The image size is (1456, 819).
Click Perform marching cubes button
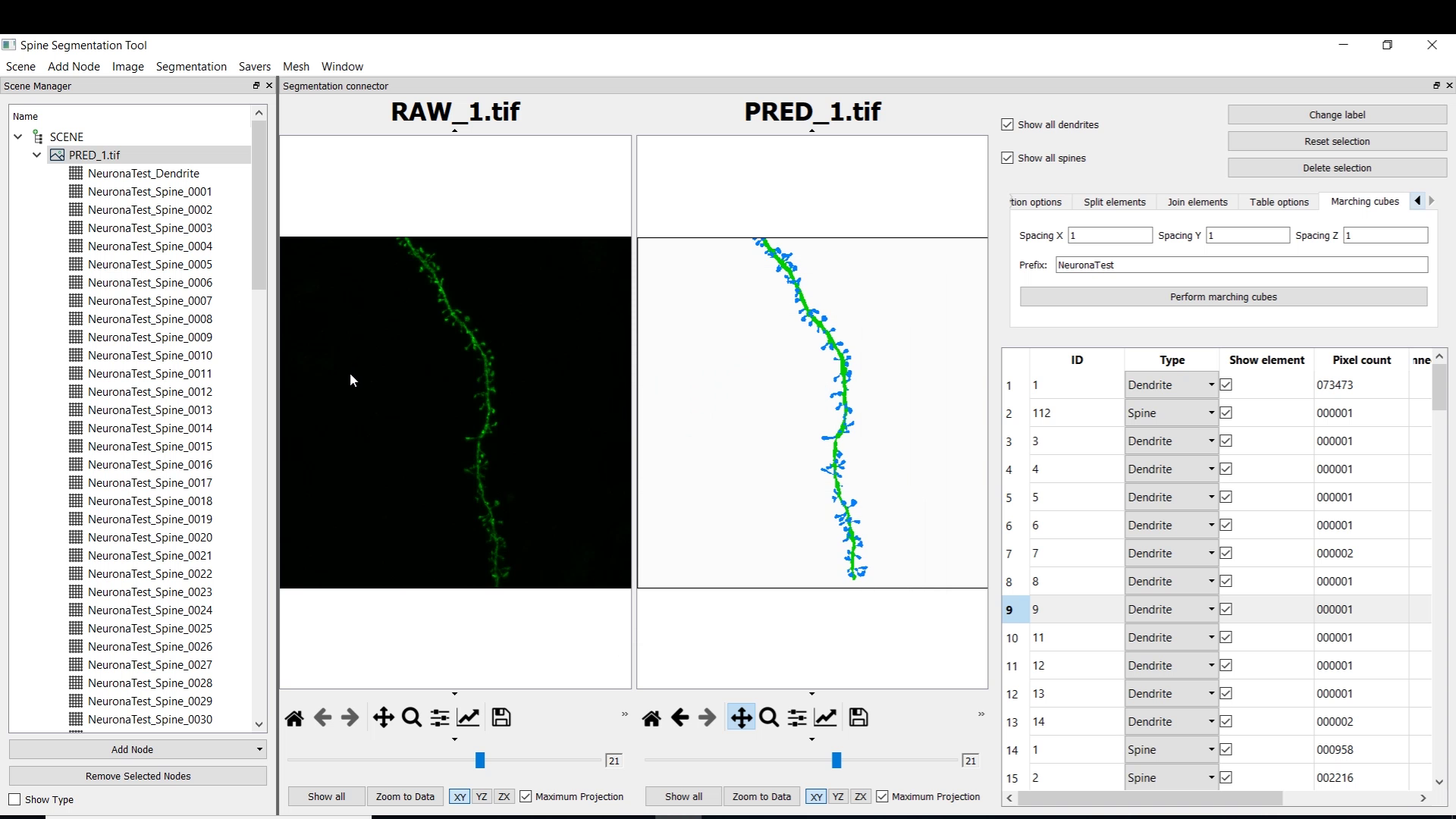tap(1222, 297)
